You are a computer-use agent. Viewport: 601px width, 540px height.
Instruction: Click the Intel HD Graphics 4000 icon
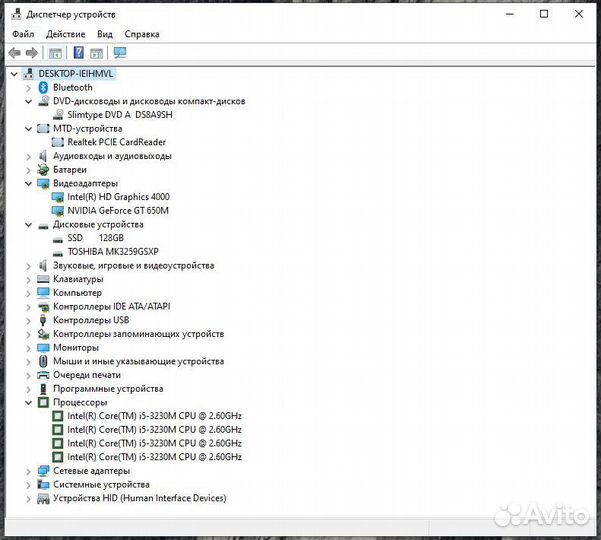point(58,197)
